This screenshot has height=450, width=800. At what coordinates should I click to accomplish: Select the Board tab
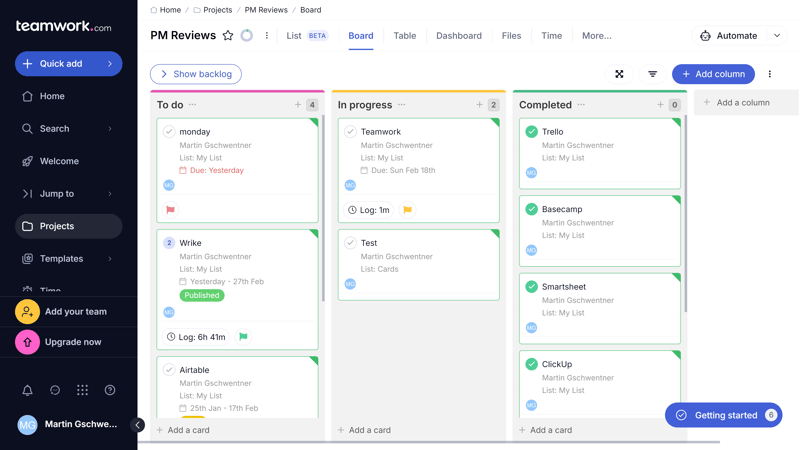coord(361,36)
